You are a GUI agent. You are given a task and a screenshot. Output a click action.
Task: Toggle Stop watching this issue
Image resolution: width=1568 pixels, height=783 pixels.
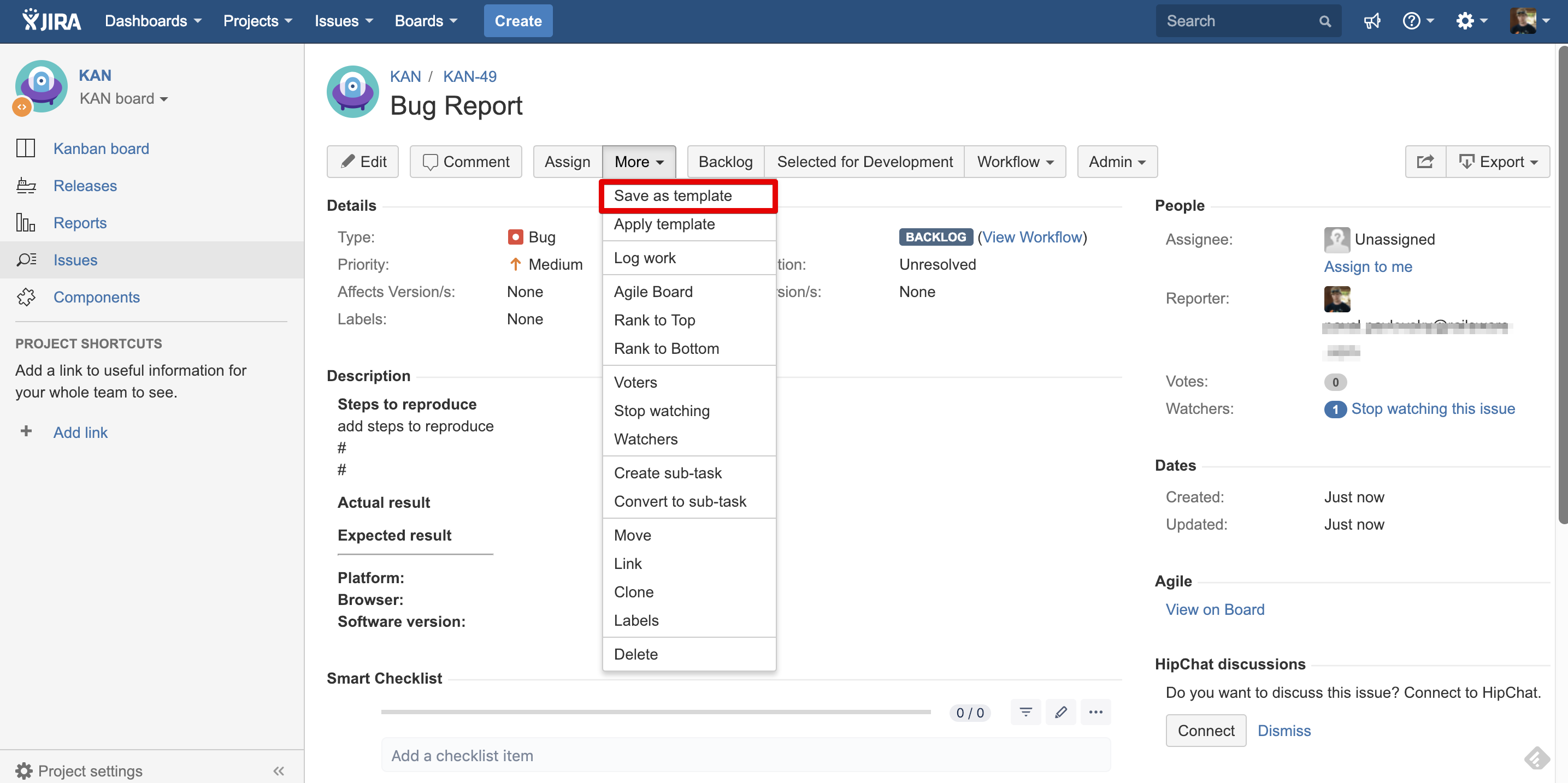tap(1433, 409)
